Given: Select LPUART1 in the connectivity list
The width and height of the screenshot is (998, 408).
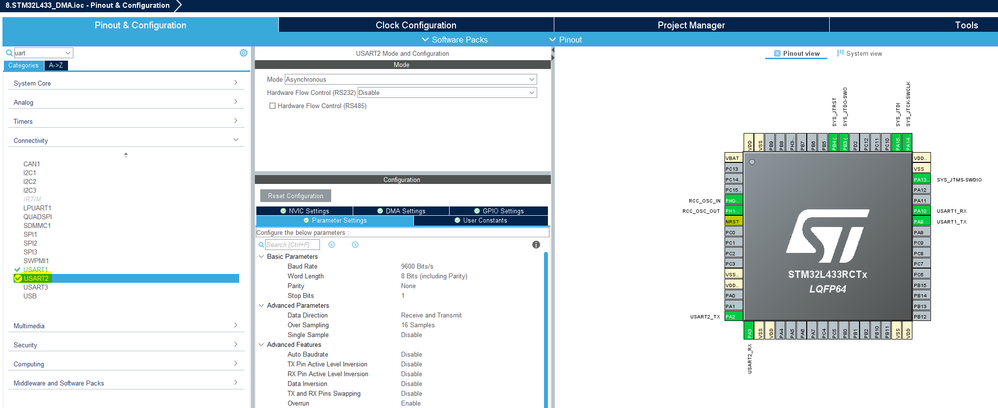Looking at the screenshot, I should tap(38, 208).
